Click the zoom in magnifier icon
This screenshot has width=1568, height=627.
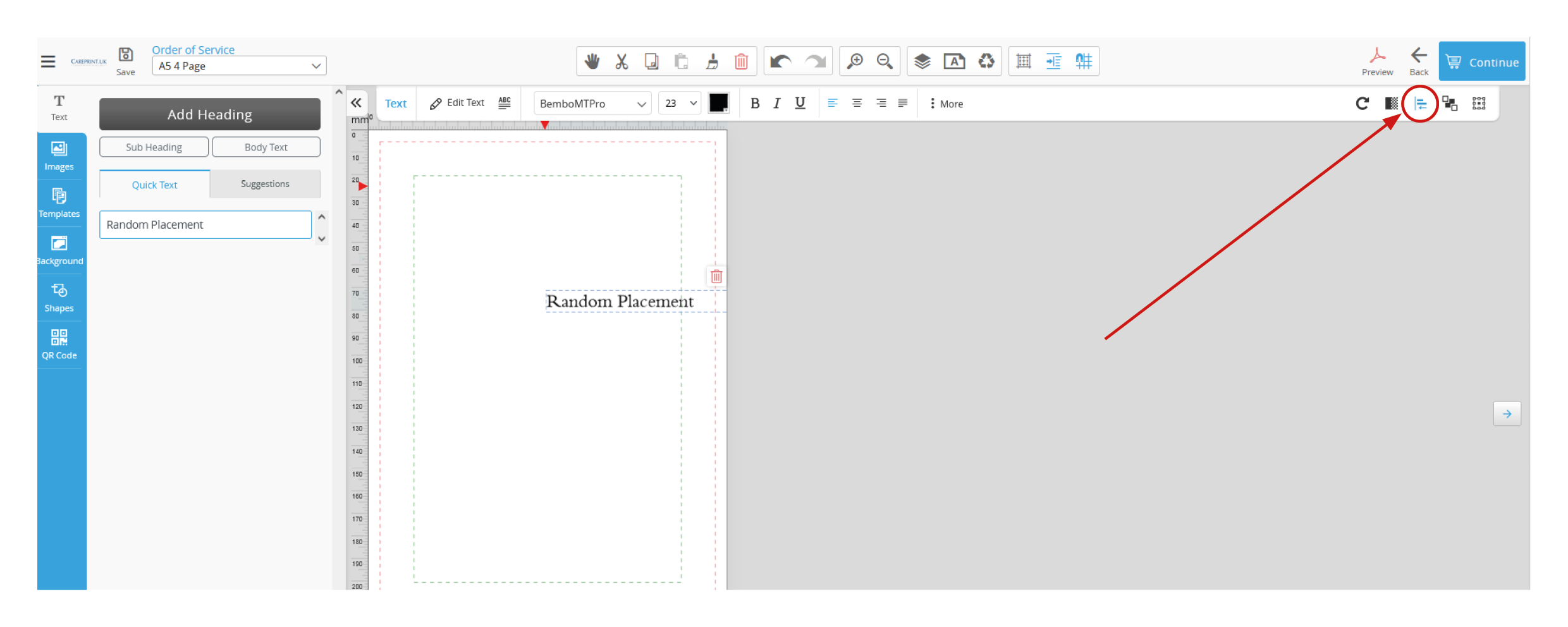tap(855, 61)
